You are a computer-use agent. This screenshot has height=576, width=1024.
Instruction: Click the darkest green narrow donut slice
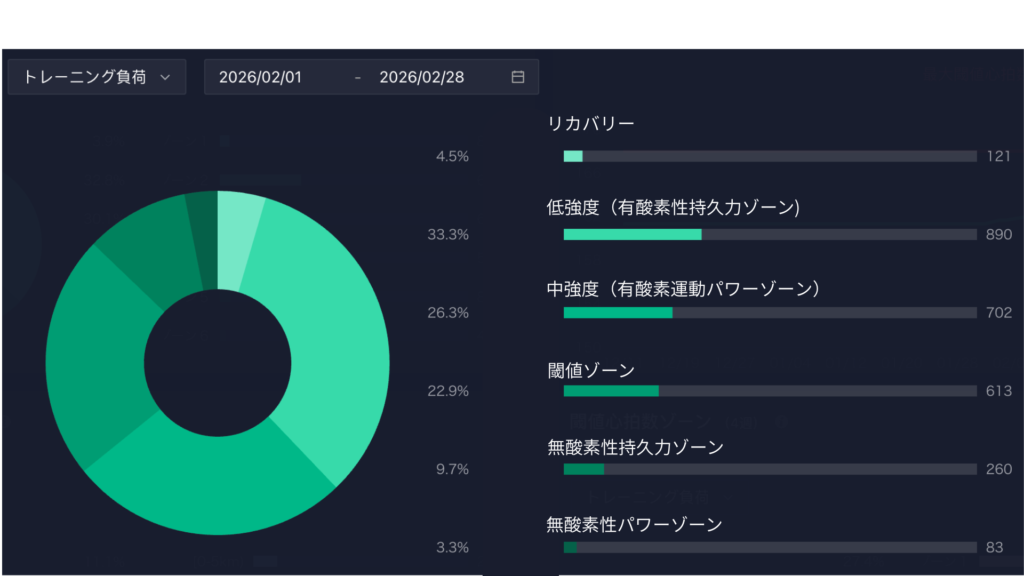click(203, 238)
